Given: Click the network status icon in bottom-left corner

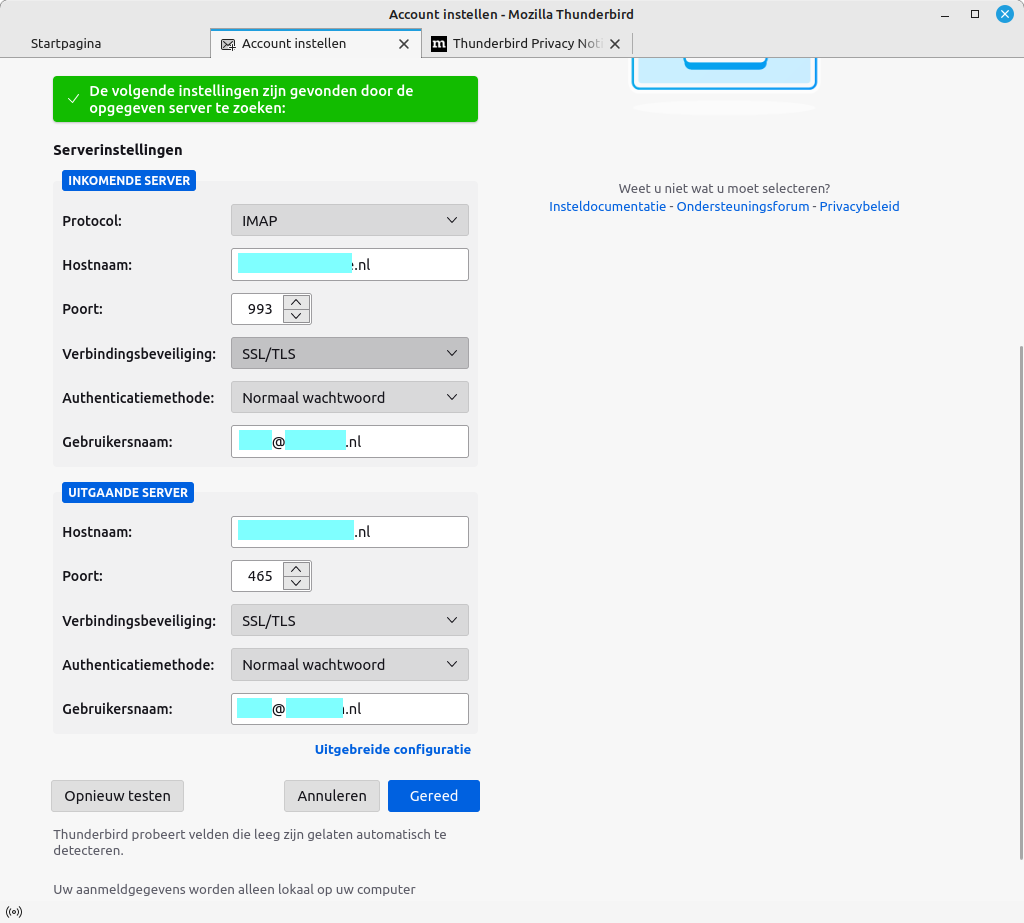Looking at the screenshot, I should pyautogui.click(x=14, y=911).
